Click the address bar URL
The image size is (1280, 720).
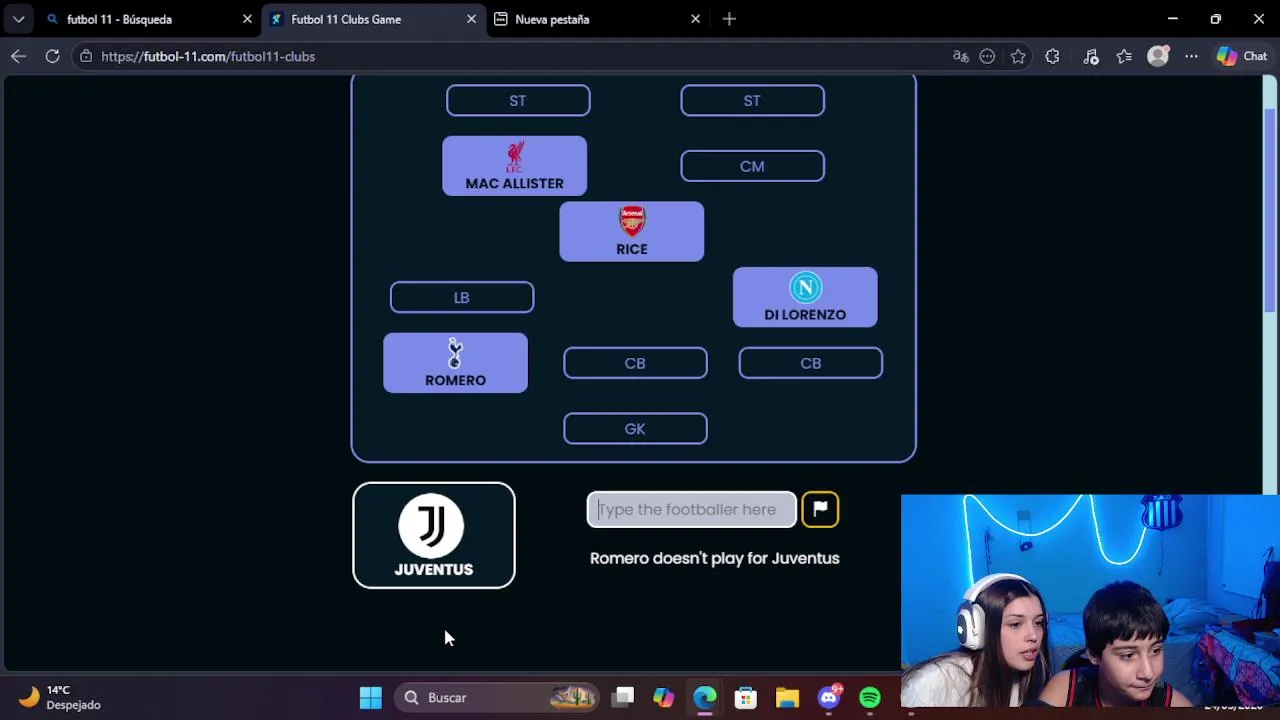coord(208,56)
